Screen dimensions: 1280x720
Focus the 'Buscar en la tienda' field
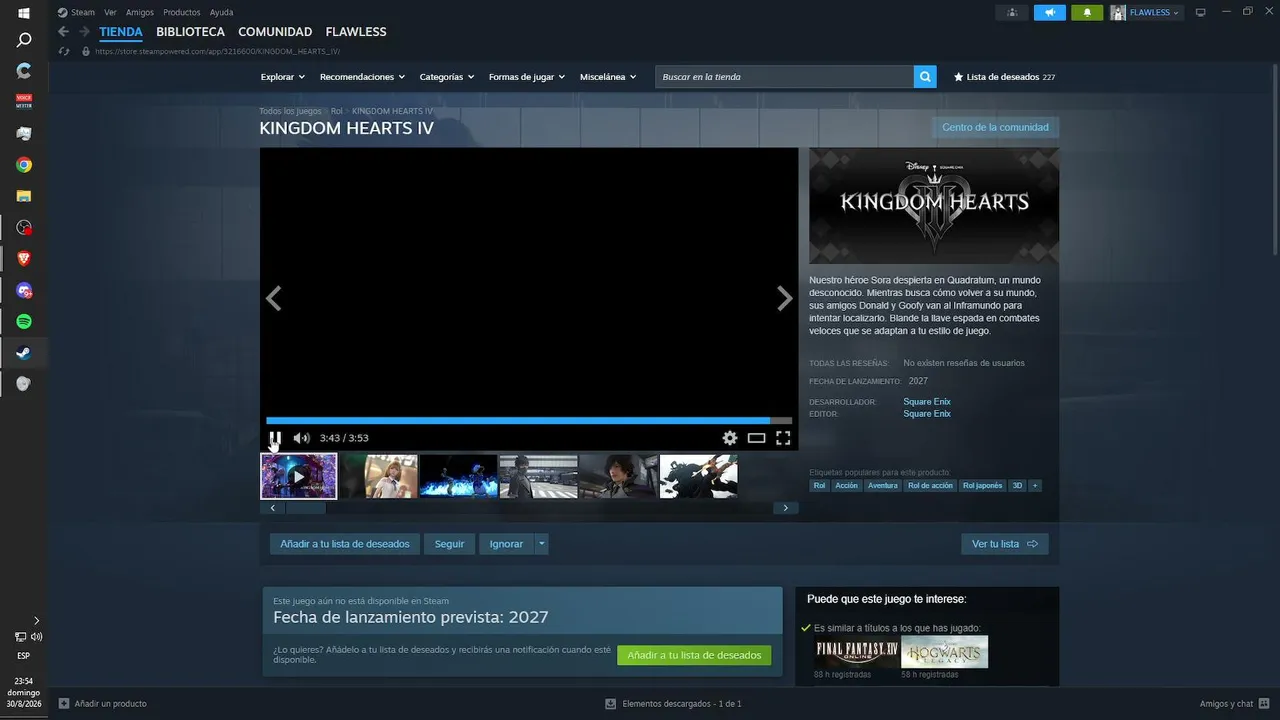(x=784, y=76)
